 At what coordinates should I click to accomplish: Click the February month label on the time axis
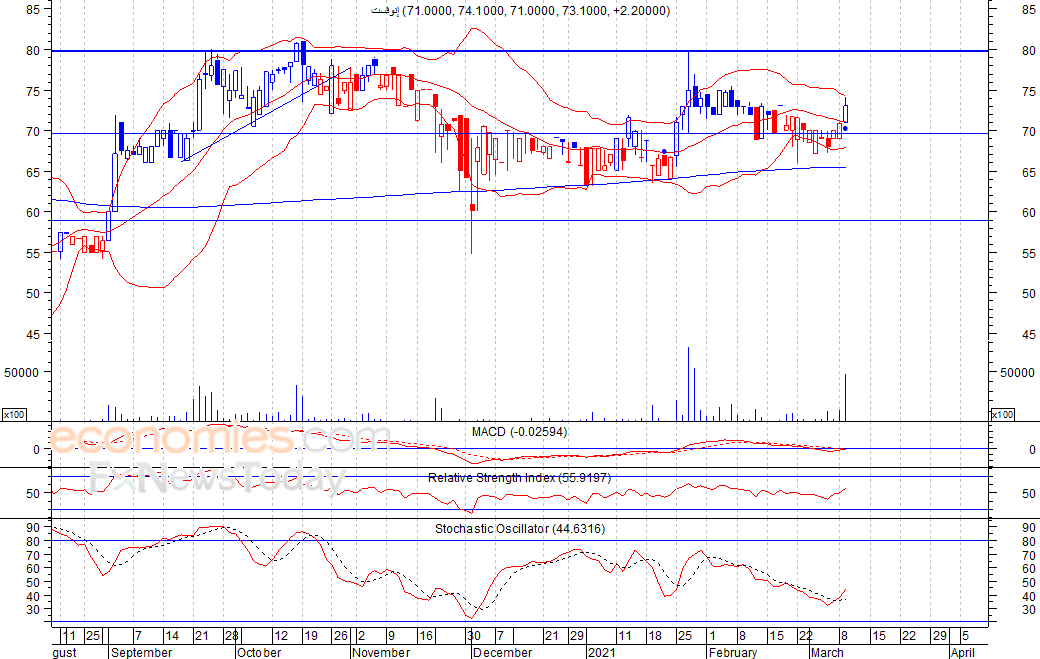[x=732, y=652]
